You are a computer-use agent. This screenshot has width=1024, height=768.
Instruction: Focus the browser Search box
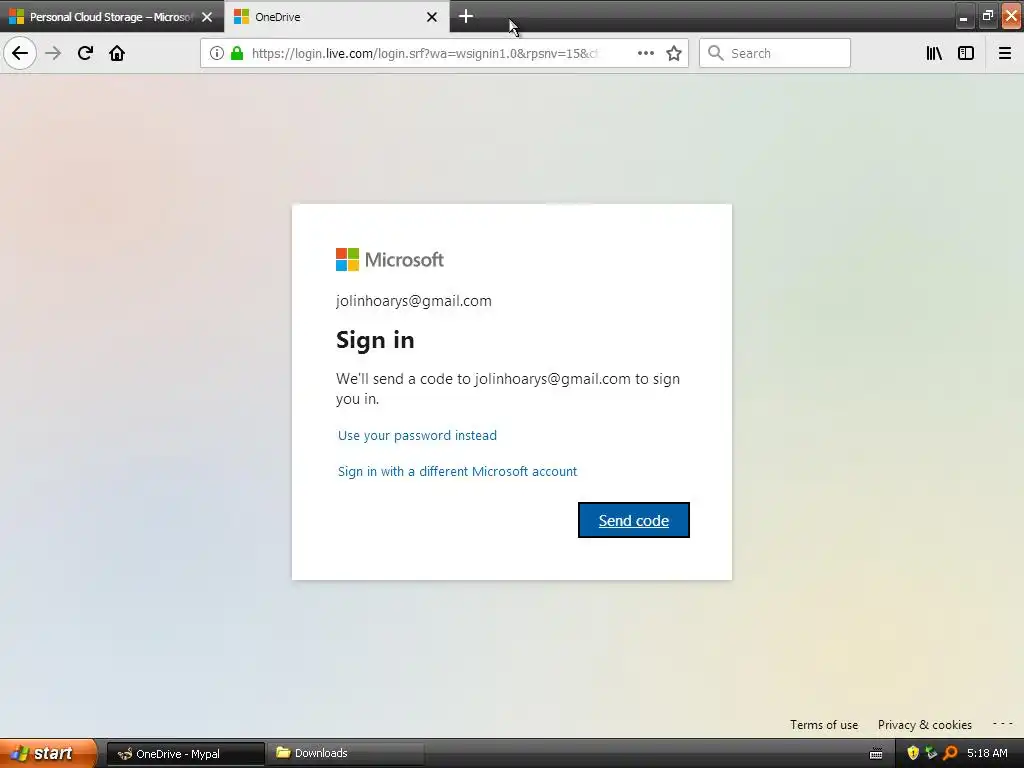775,53
